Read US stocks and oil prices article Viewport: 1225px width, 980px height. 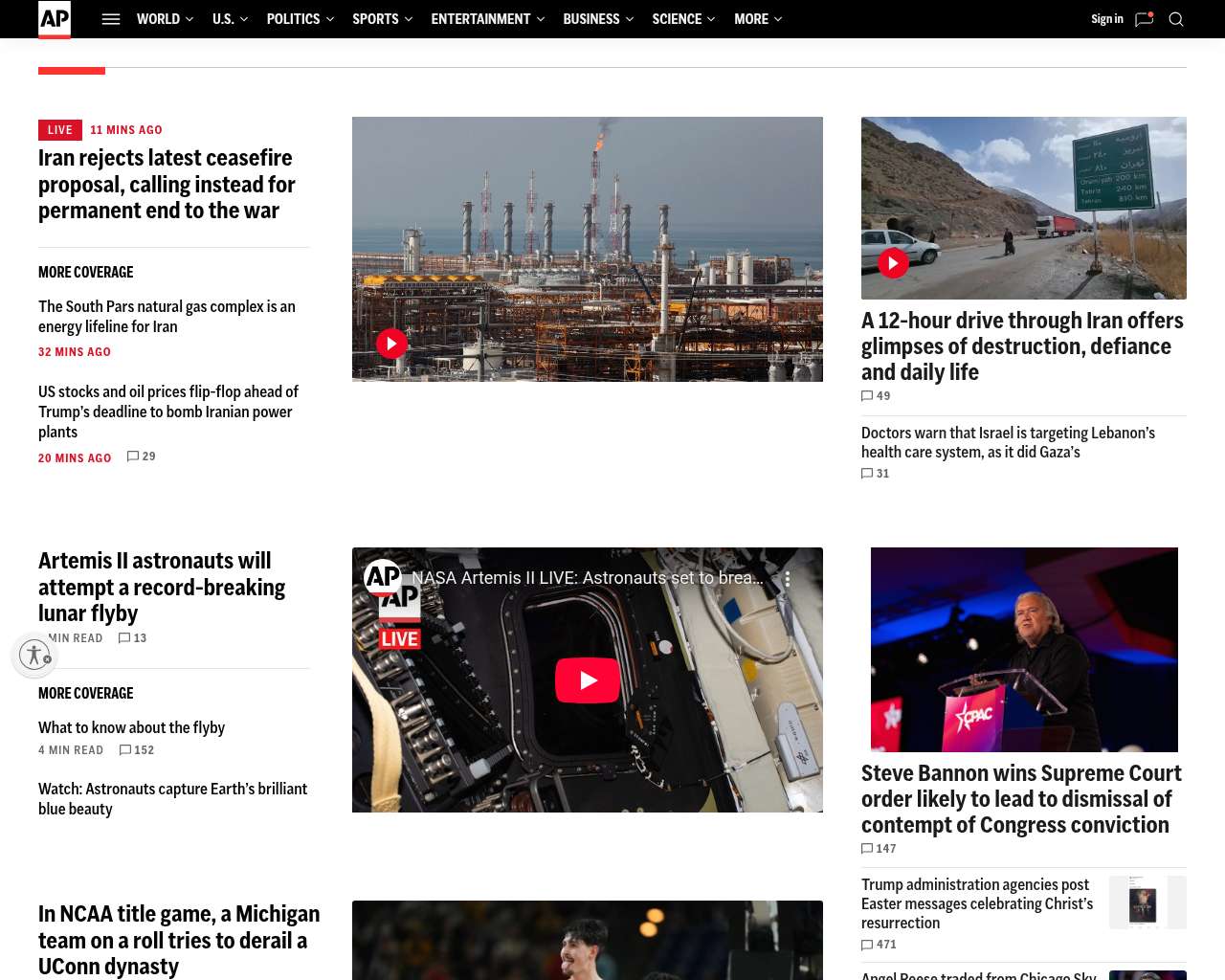168,412
